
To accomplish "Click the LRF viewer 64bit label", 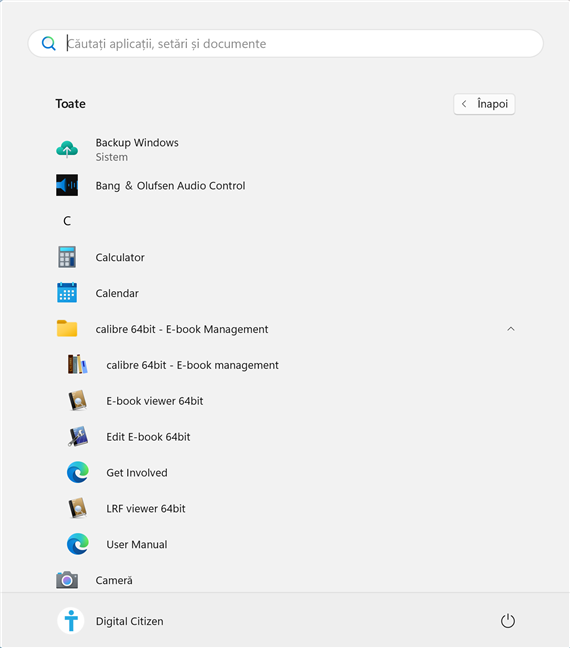I will pyautogui.click(x=145, y=509).
